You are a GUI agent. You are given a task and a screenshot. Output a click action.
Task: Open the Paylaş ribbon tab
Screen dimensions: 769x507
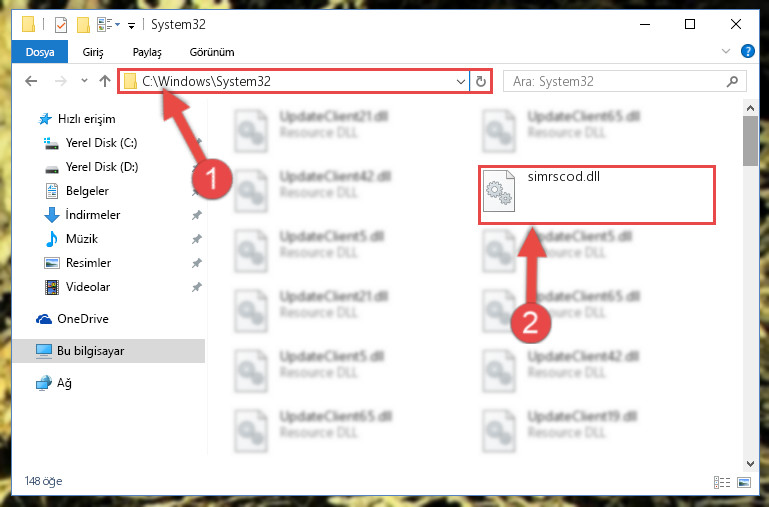click(x=147, y=52)
